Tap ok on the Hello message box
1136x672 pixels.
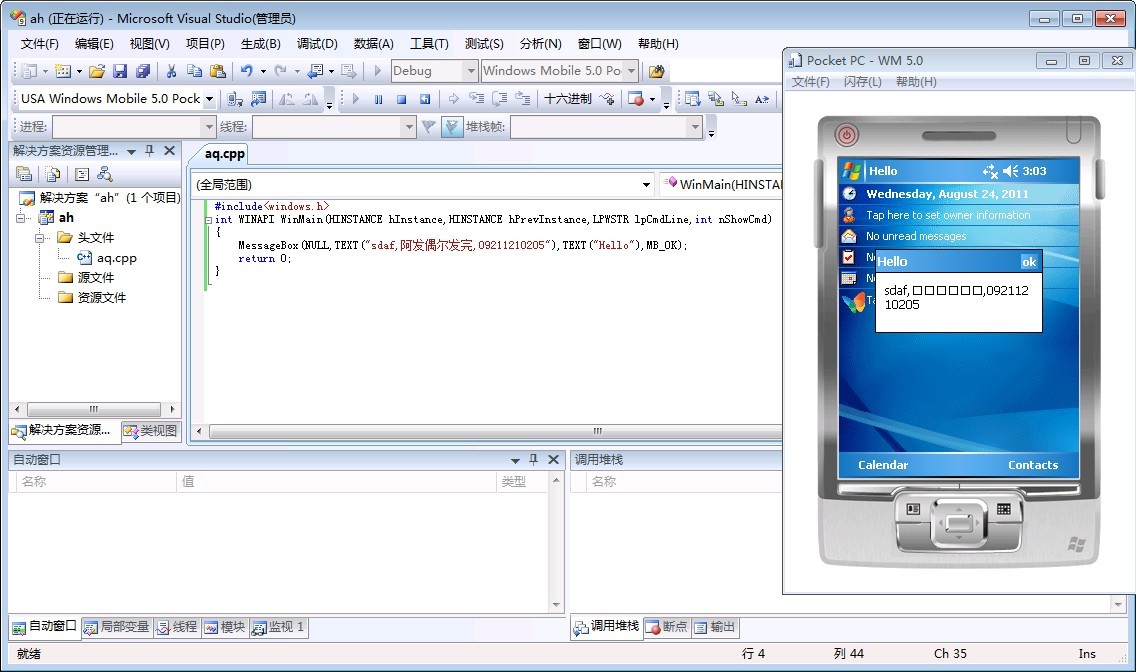1029,262
